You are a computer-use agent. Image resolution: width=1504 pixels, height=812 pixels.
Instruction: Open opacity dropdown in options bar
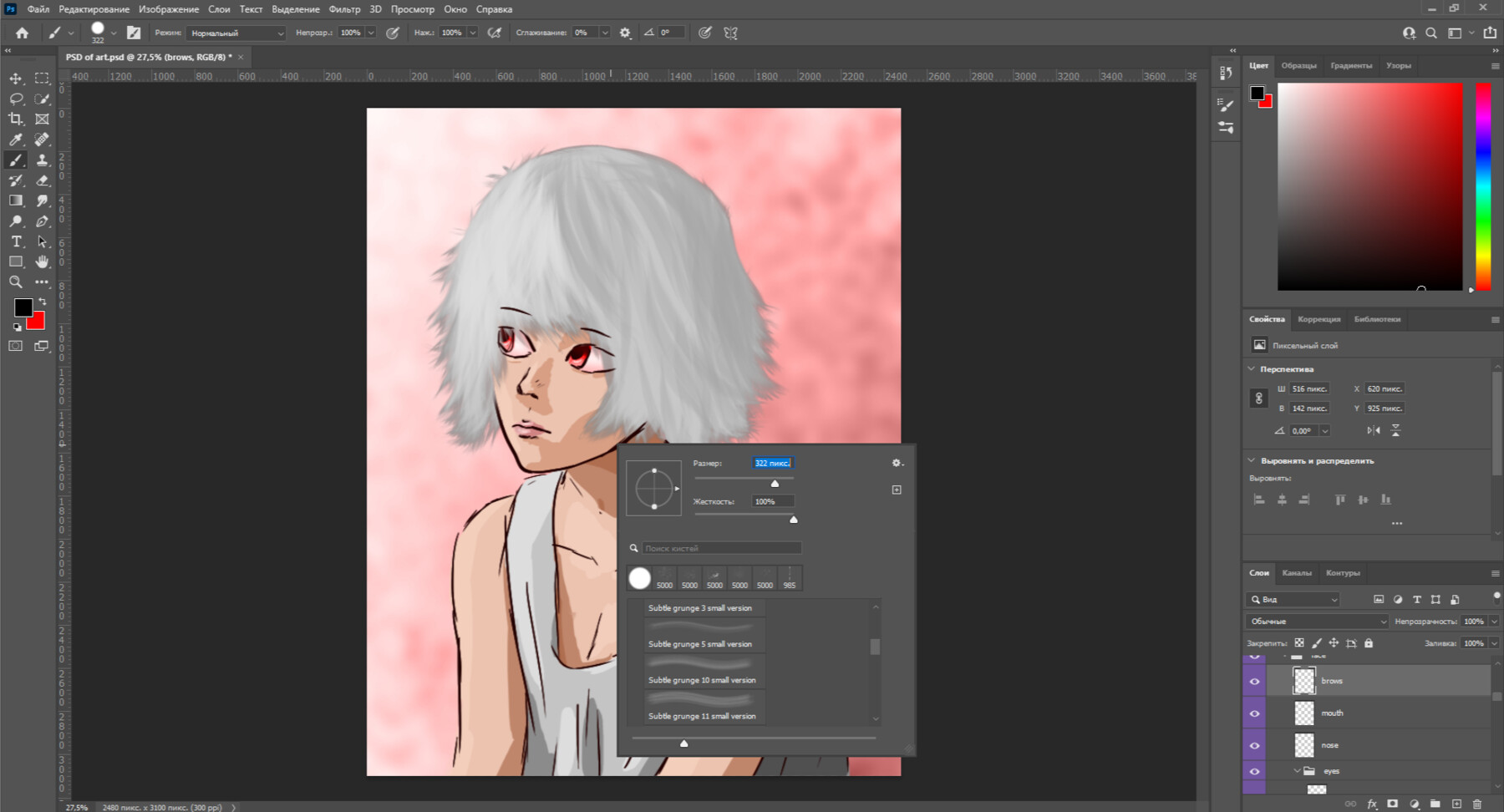[x=371, y=33]
